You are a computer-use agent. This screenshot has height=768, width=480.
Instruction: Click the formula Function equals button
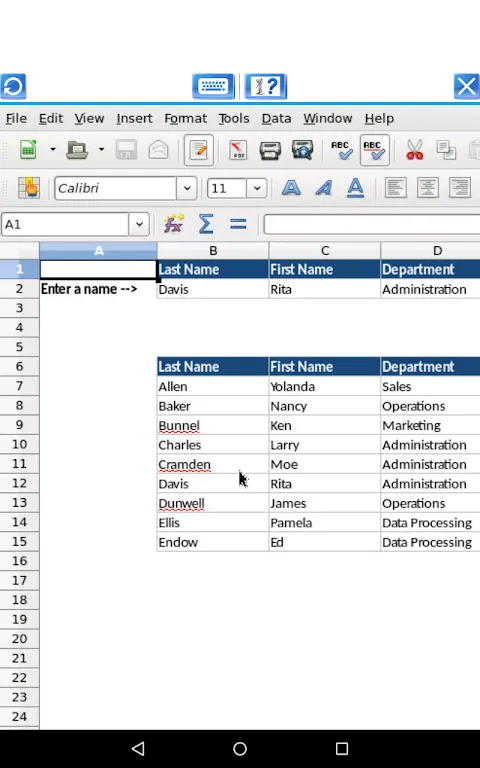tap(238, 224)
